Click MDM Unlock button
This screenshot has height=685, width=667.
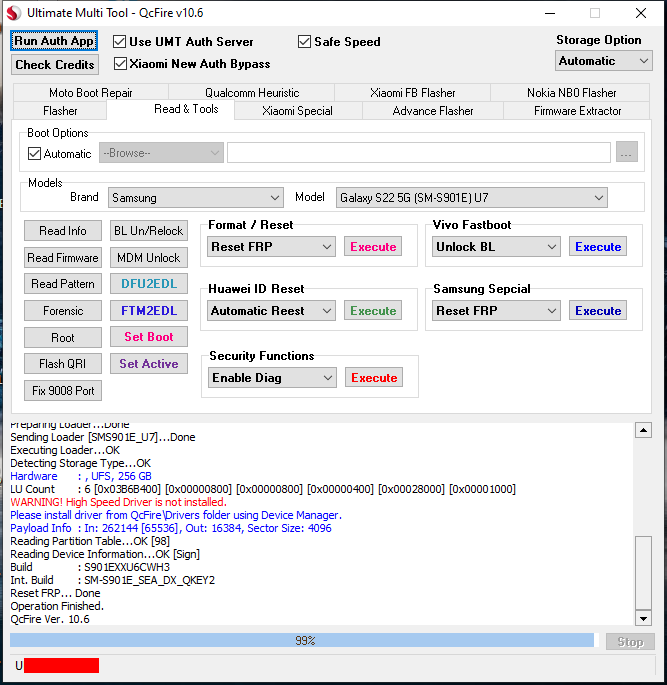click(x=149, y=258)
